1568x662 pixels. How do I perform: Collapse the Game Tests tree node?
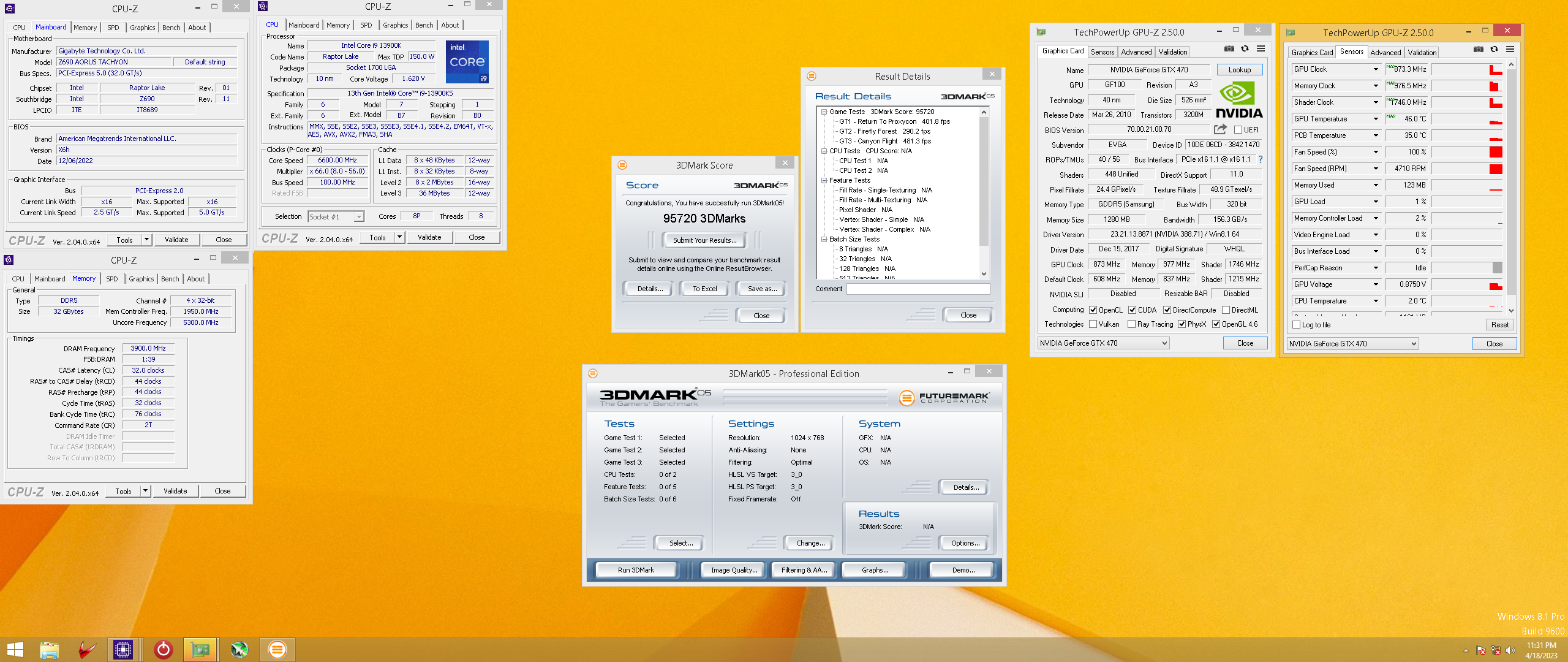click(824, 112)
